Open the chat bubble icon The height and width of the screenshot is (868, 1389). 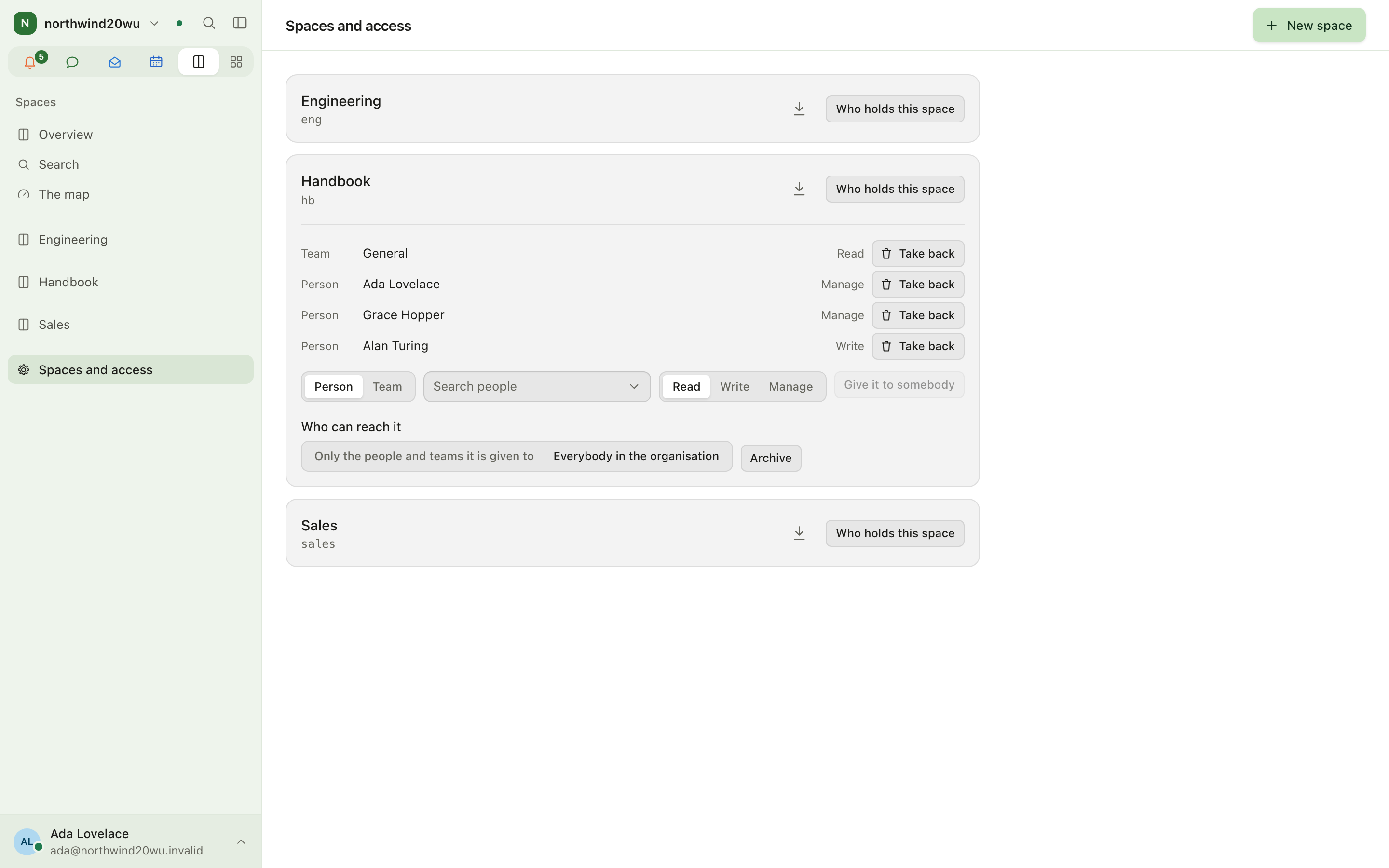pos(72,62)
